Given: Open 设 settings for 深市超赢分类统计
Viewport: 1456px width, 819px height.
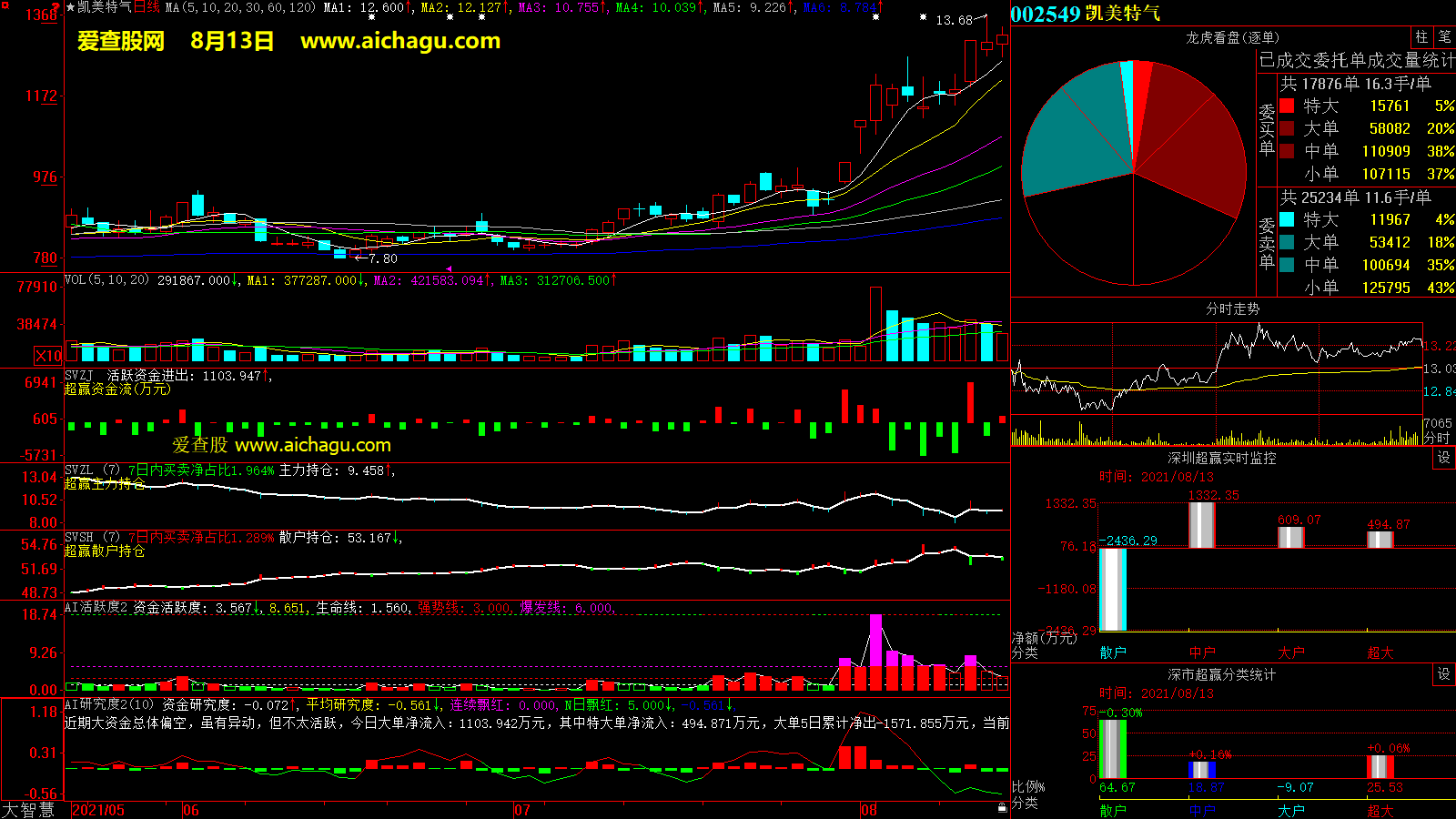Looking at the screenshot, I should 1444,674.
